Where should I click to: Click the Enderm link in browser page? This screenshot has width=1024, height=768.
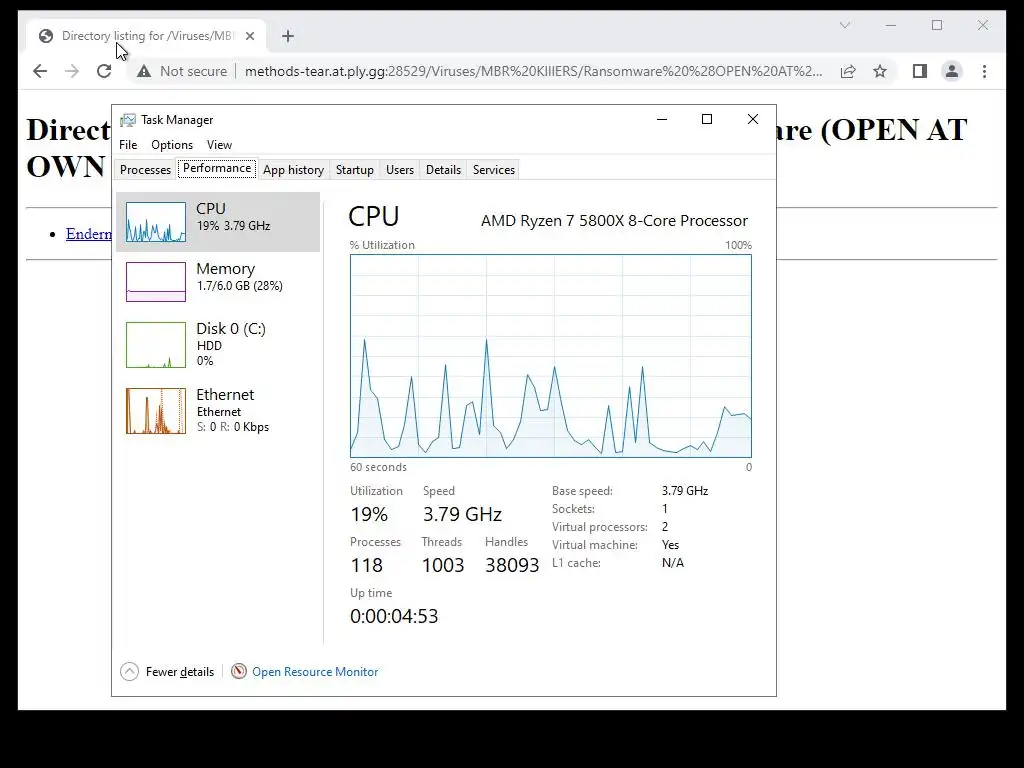click(89, 234)
